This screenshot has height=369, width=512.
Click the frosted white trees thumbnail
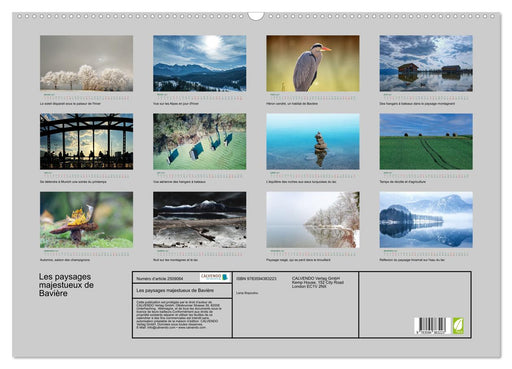[86, 63]
